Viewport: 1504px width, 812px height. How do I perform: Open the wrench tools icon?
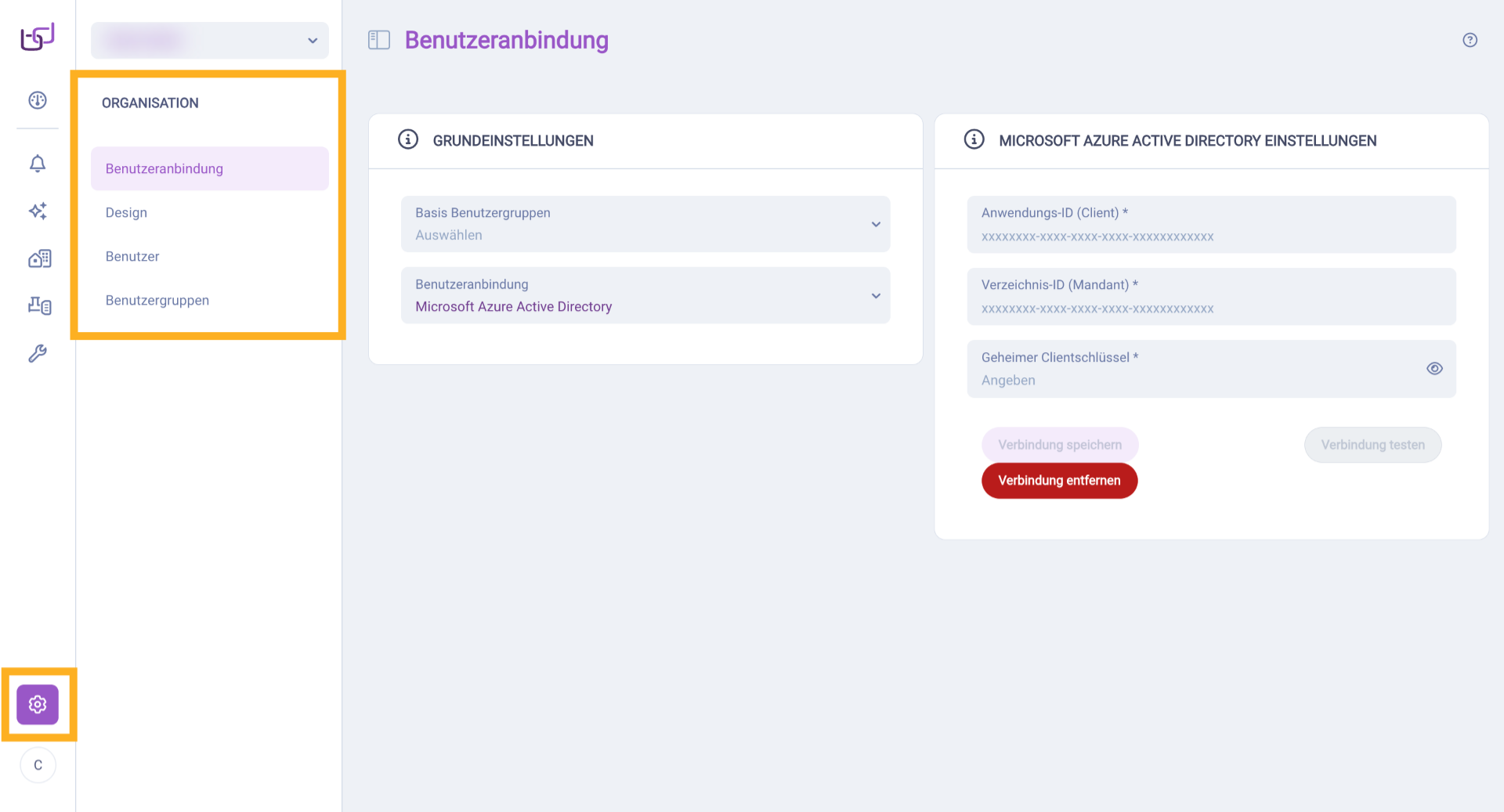[37, 353]
